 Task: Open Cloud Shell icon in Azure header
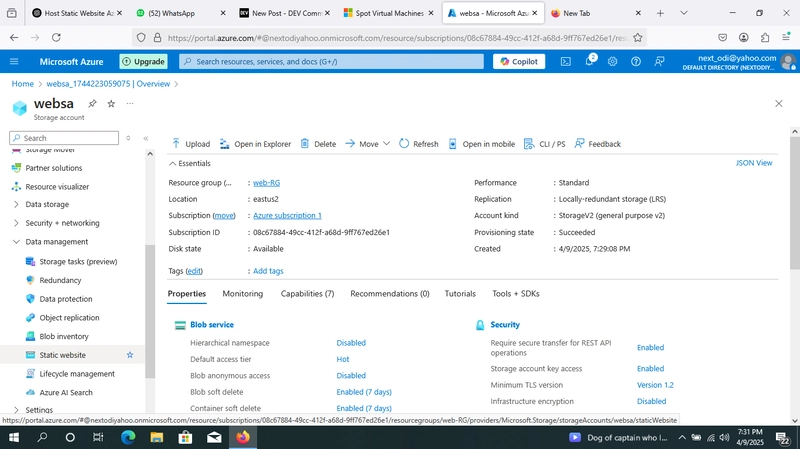click(x=565, y=61)
